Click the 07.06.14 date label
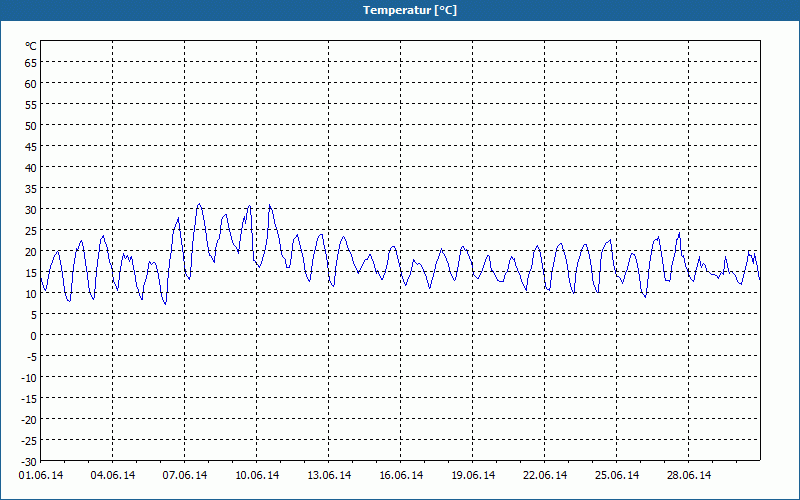 coord(185,475)
